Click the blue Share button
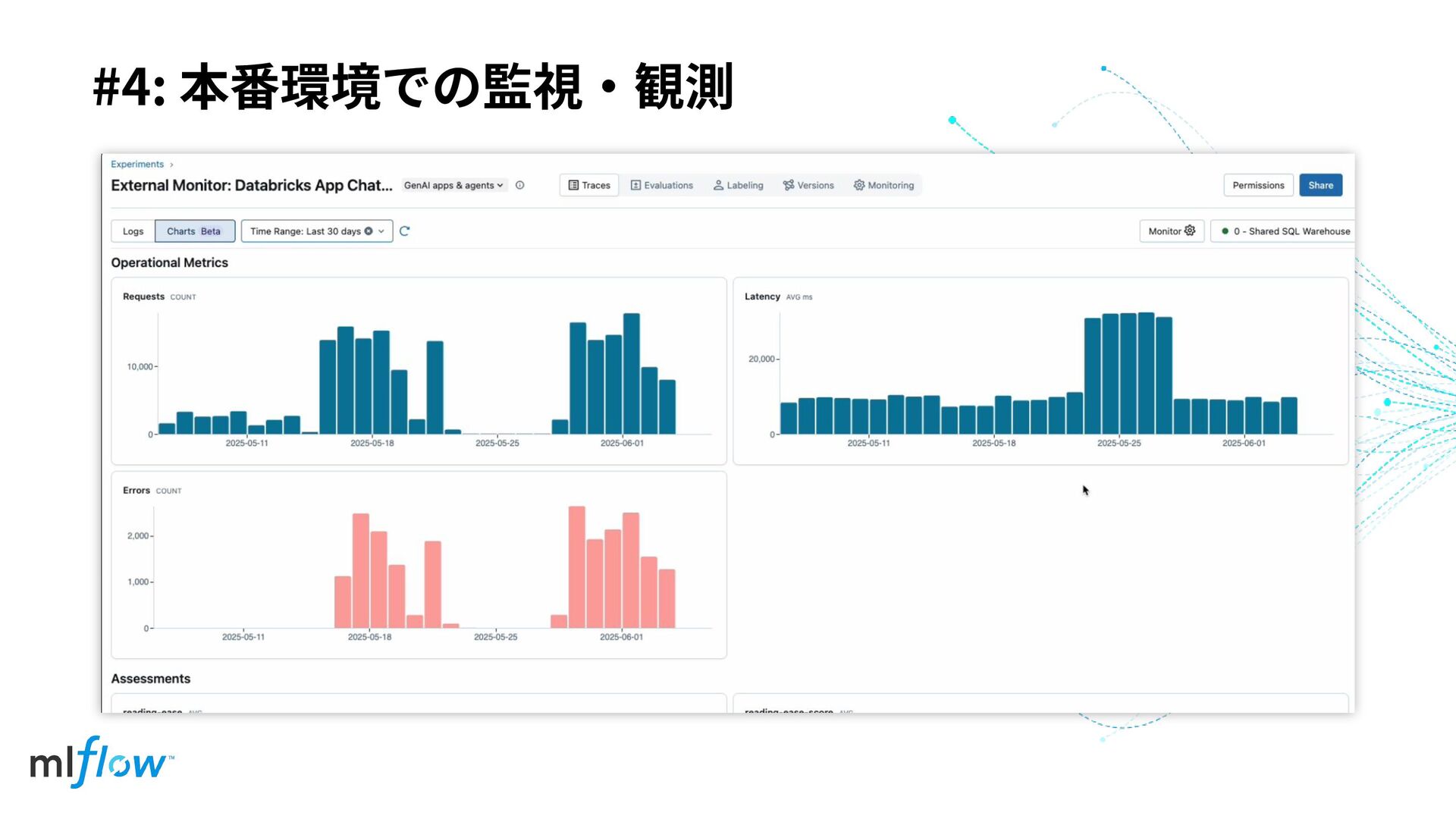 click(x=1320, y=185)
